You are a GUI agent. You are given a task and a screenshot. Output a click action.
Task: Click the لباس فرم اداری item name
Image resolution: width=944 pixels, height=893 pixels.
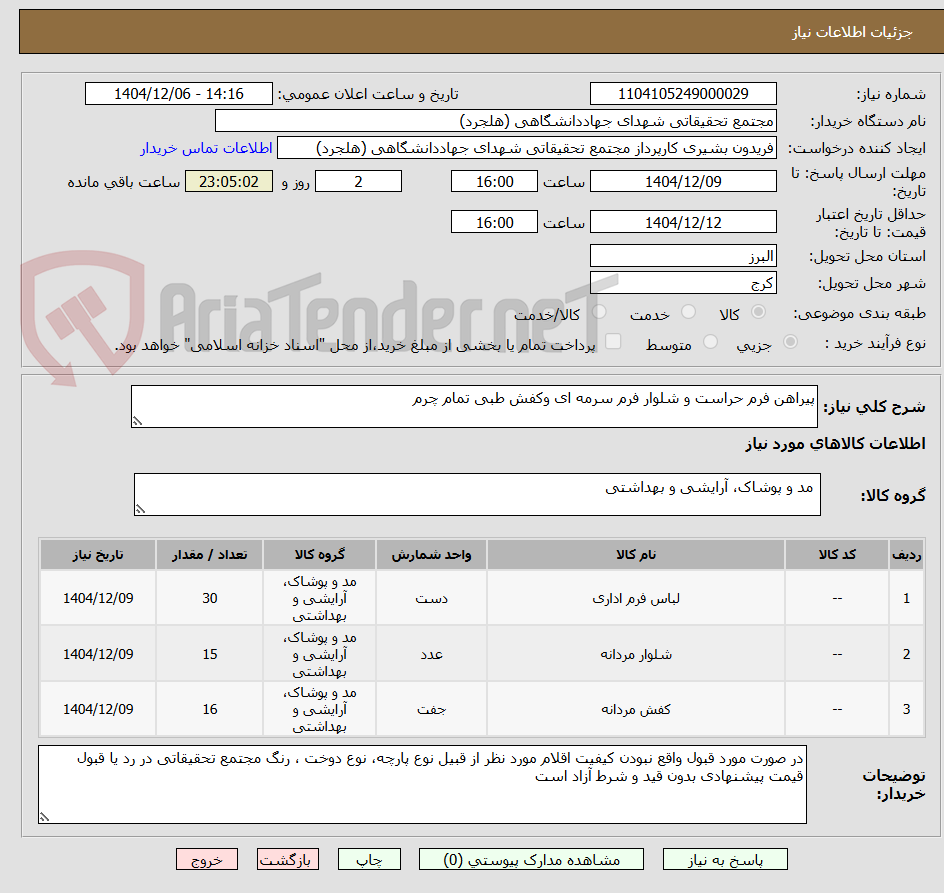[x=636, y=599]
